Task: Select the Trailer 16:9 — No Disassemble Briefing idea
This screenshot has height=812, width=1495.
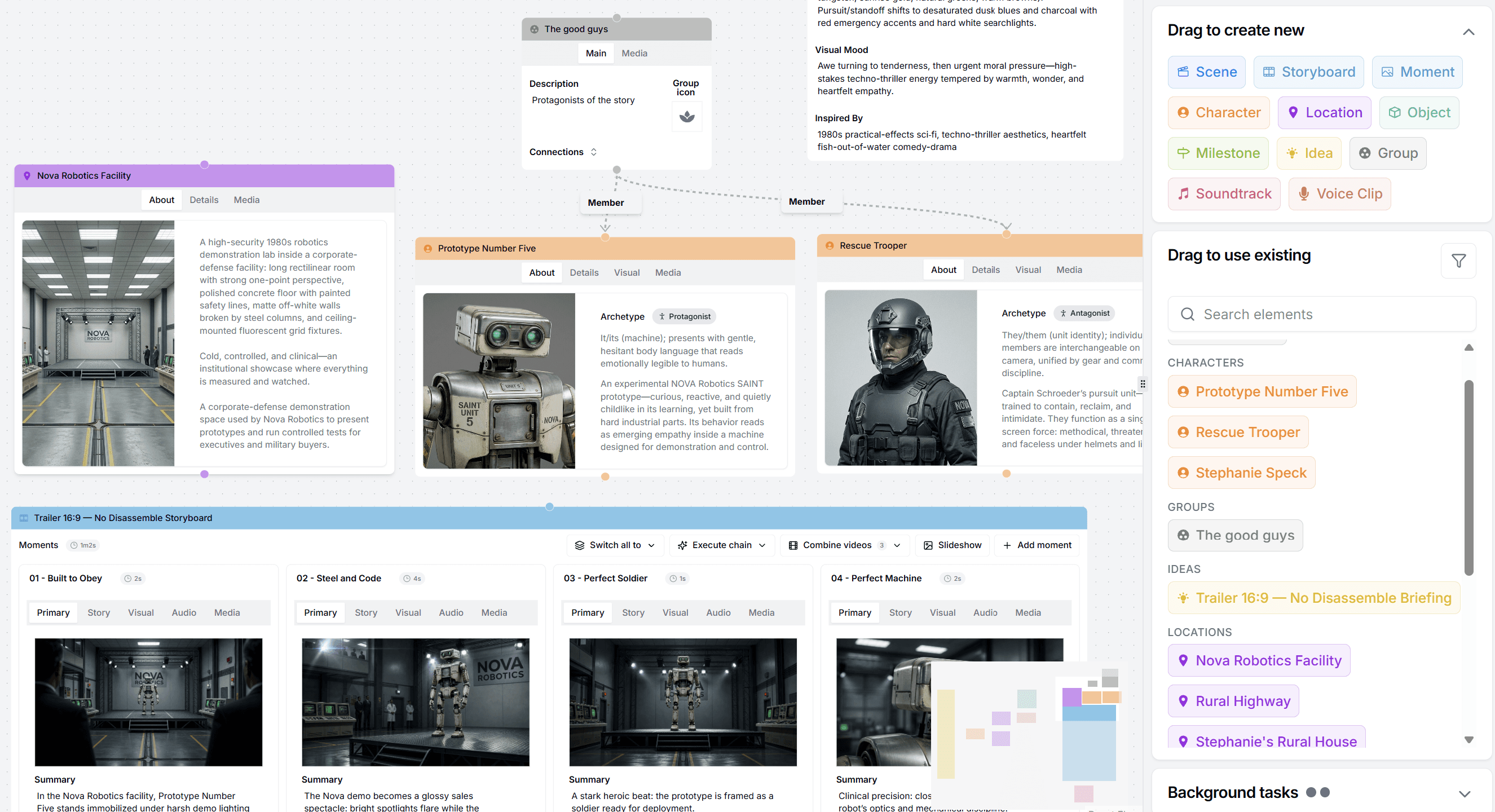Action: point(1314,598)
